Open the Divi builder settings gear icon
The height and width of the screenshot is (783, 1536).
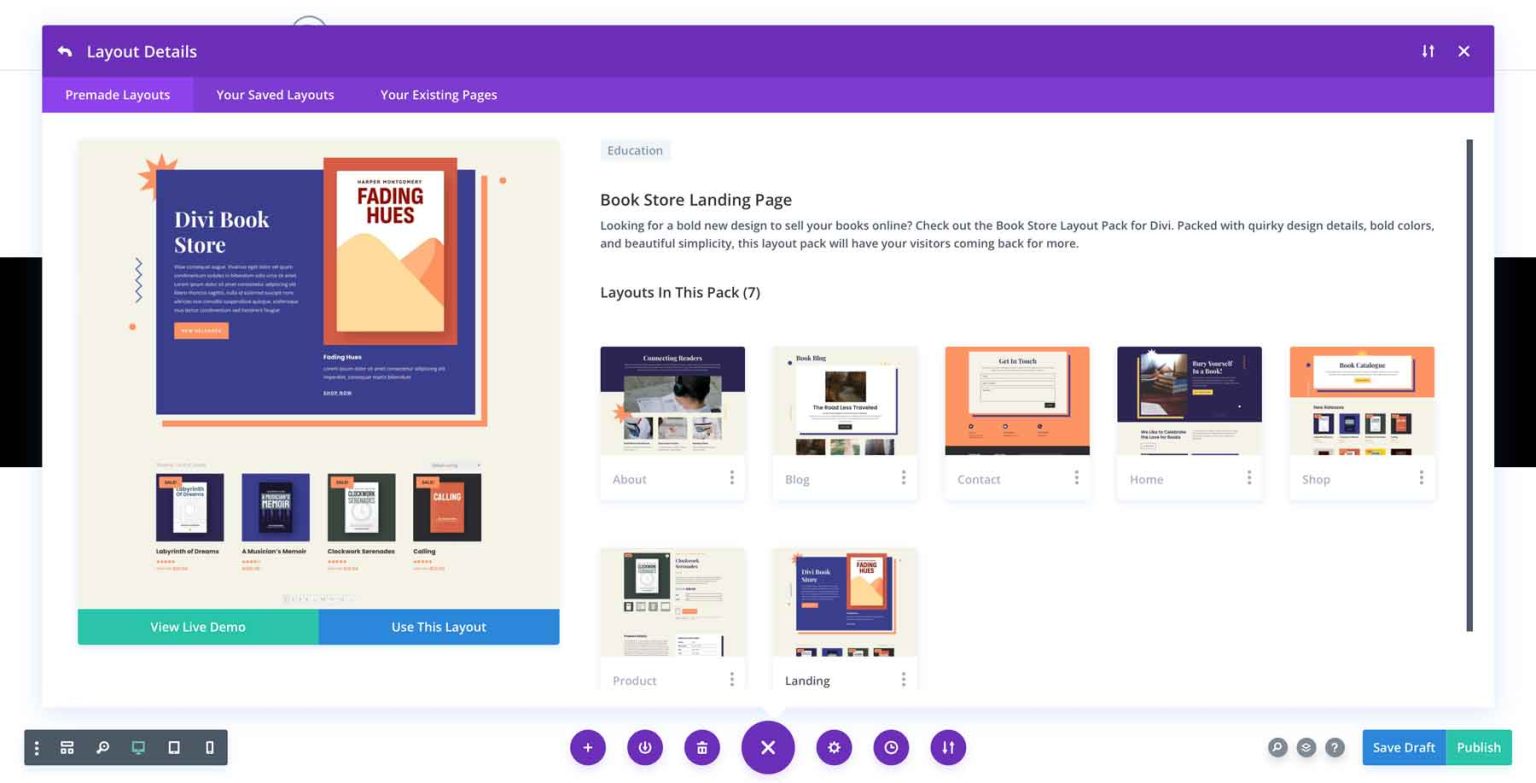point(834,747)
